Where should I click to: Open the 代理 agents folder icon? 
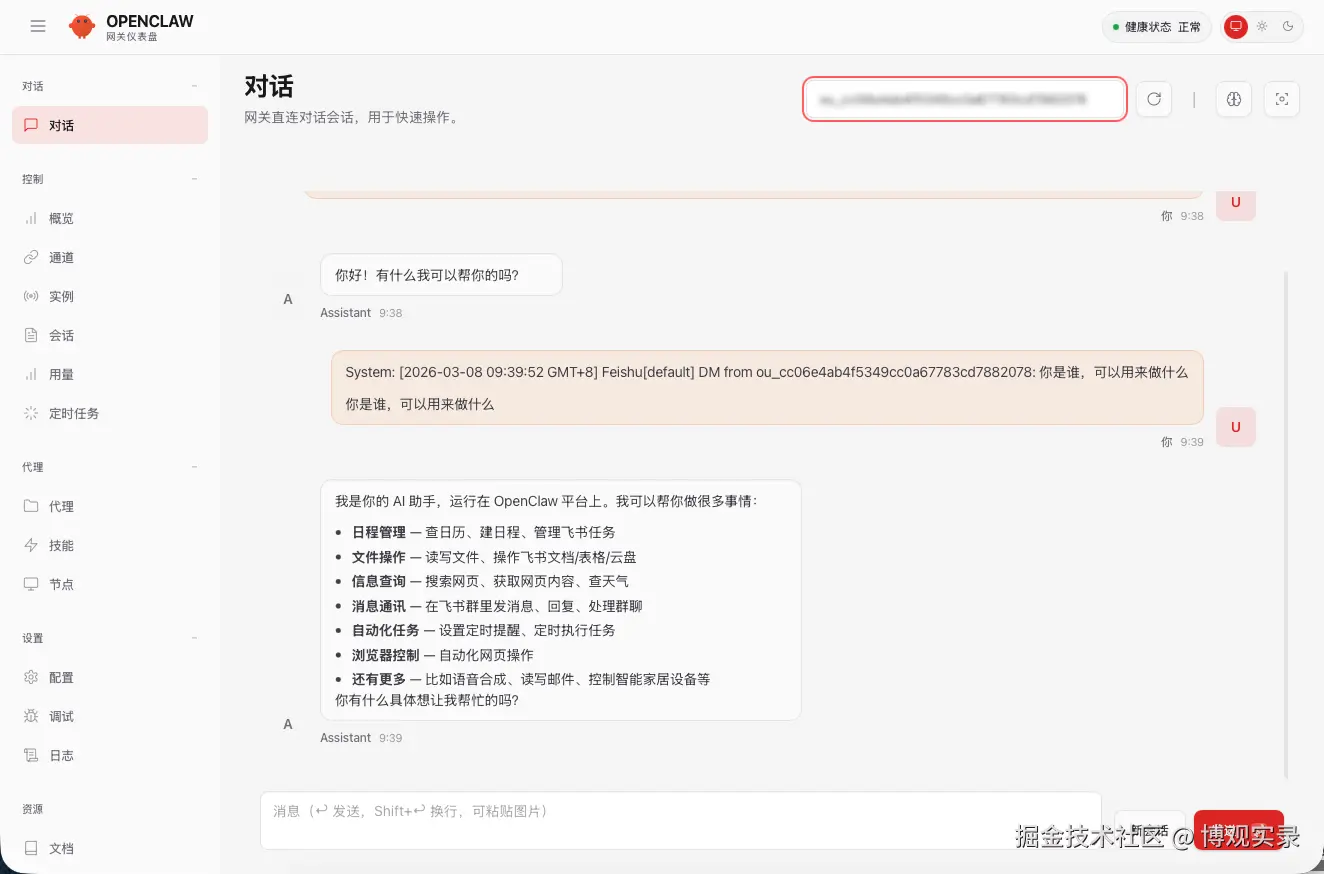31,506
